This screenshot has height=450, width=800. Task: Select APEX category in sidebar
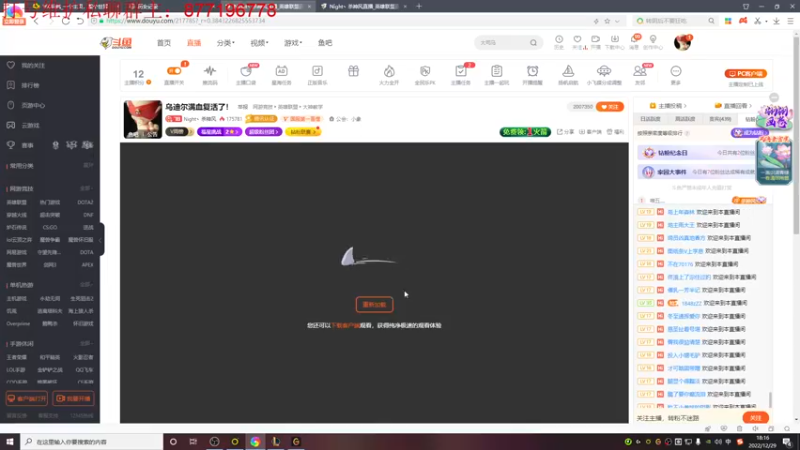[87, 265]
